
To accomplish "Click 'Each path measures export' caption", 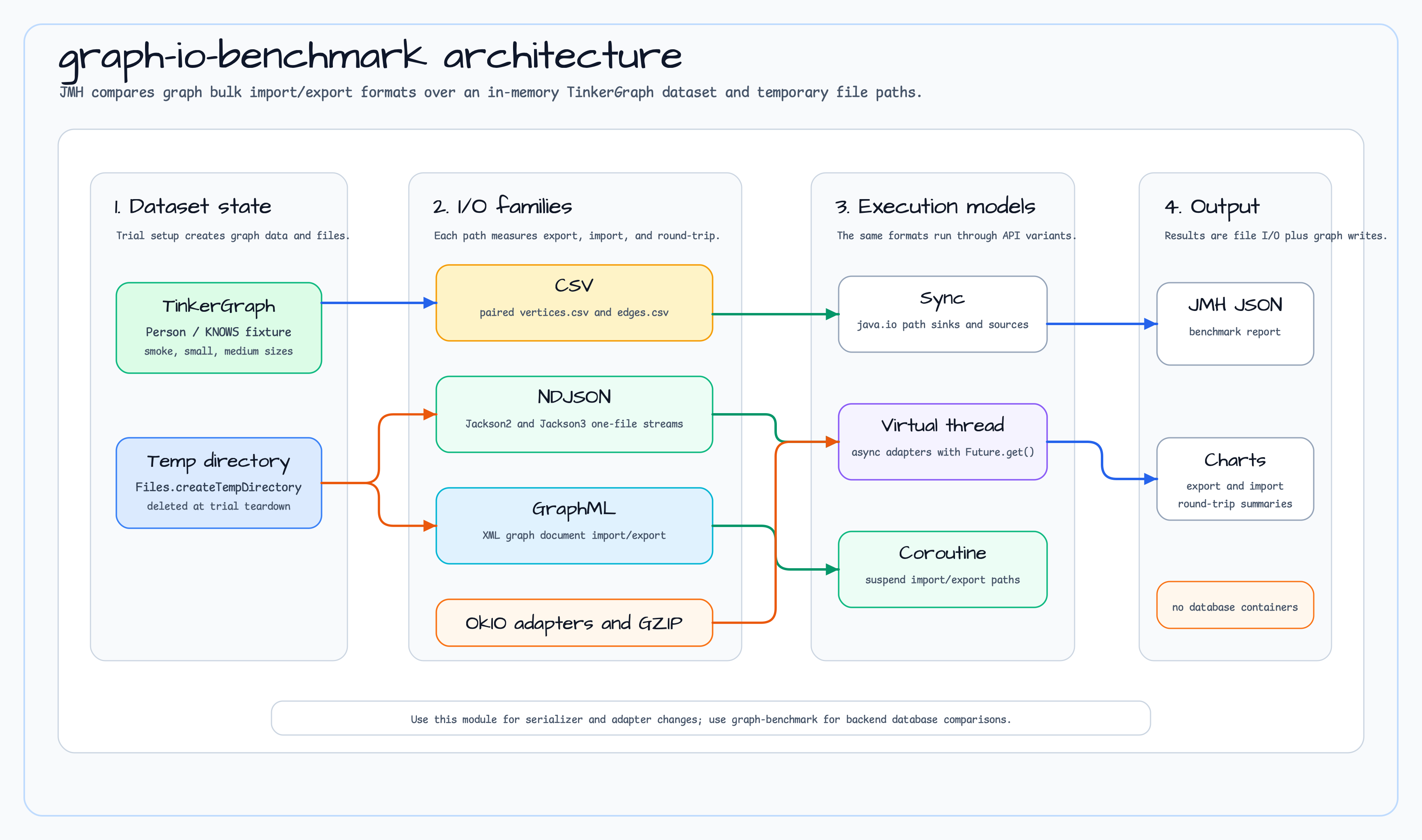I will 577,235.
